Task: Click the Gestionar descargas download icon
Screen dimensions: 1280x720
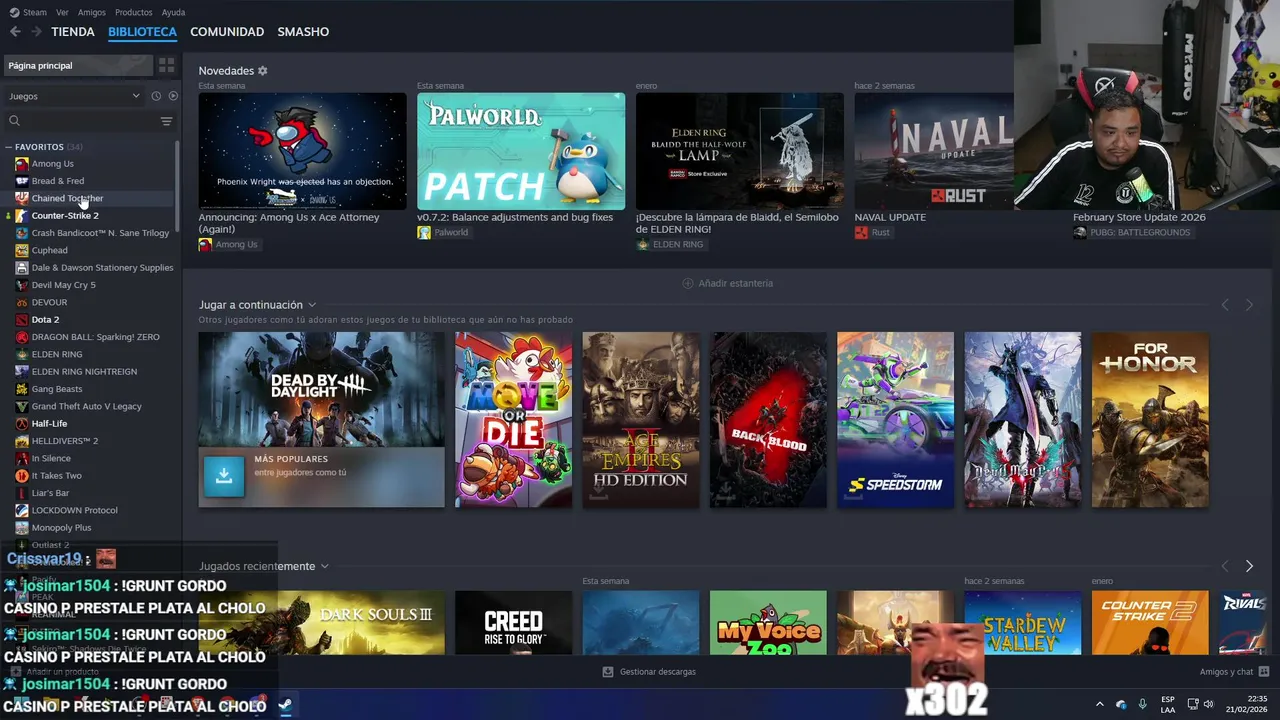Action: [x=607, y=672]
